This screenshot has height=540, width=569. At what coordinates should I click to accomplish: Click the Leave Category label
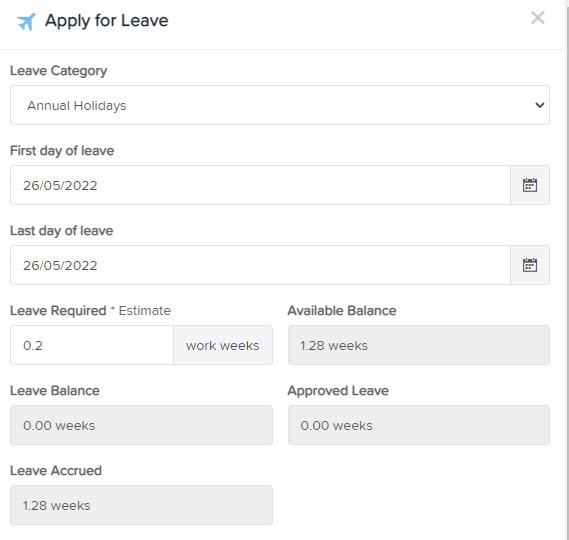[x=58, y=71]
